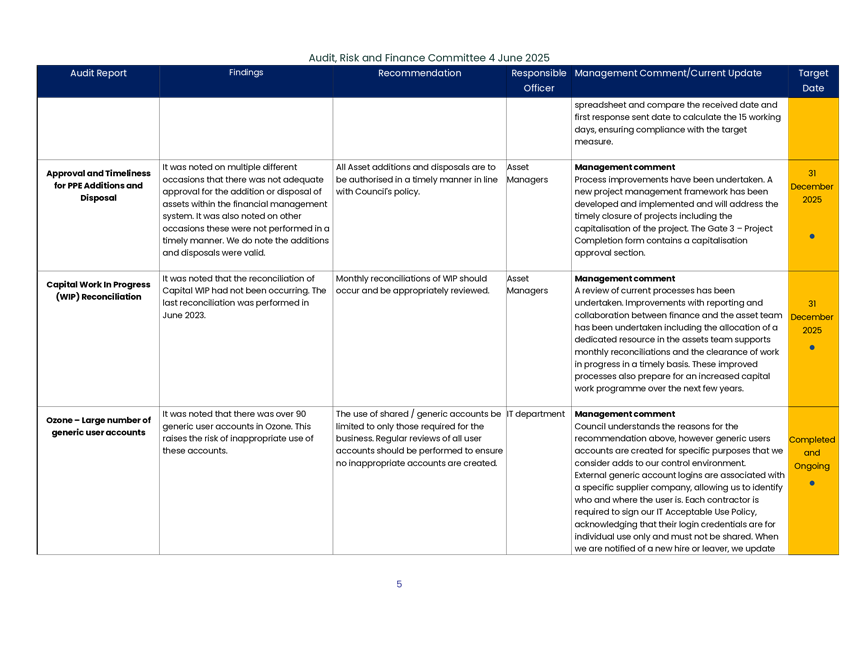The height and width of the screenshot is (664, 859).
Task: Click recommendation 'All Asset additions and disposals are to be authorised'
Action: 417,179
